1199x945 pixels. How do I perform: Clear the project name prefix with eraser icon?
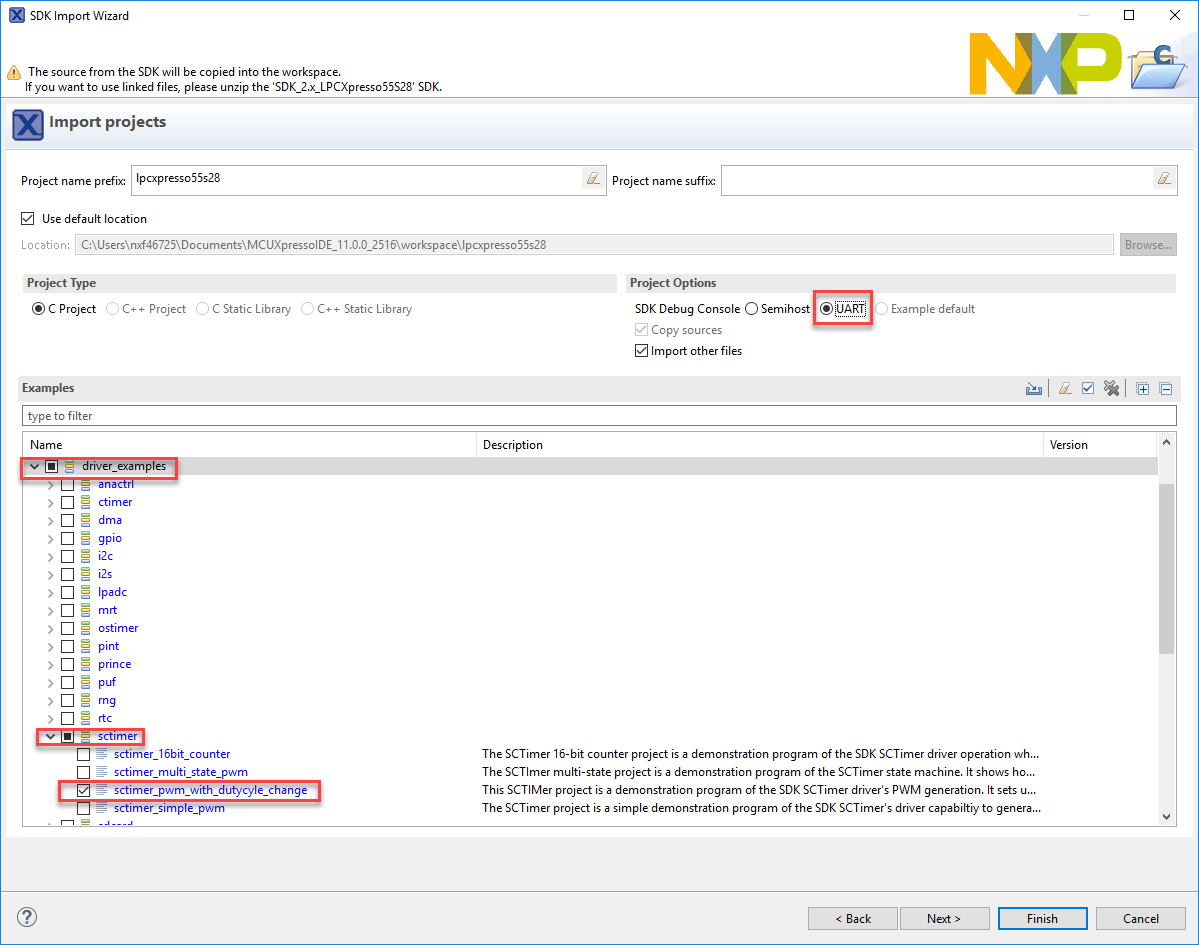click(x=593, y=179)
